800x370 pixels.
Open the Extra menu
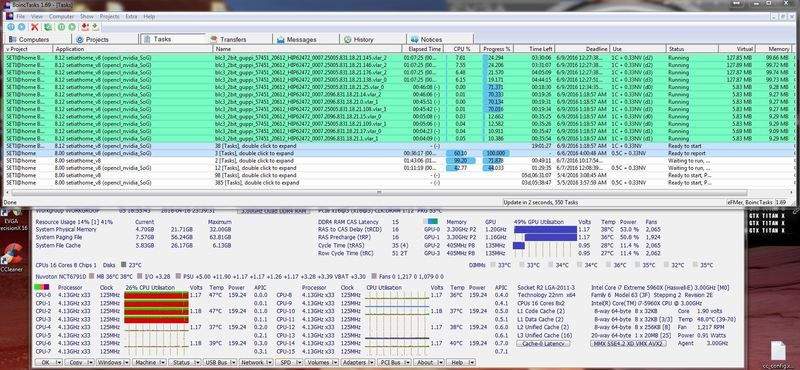131,17
